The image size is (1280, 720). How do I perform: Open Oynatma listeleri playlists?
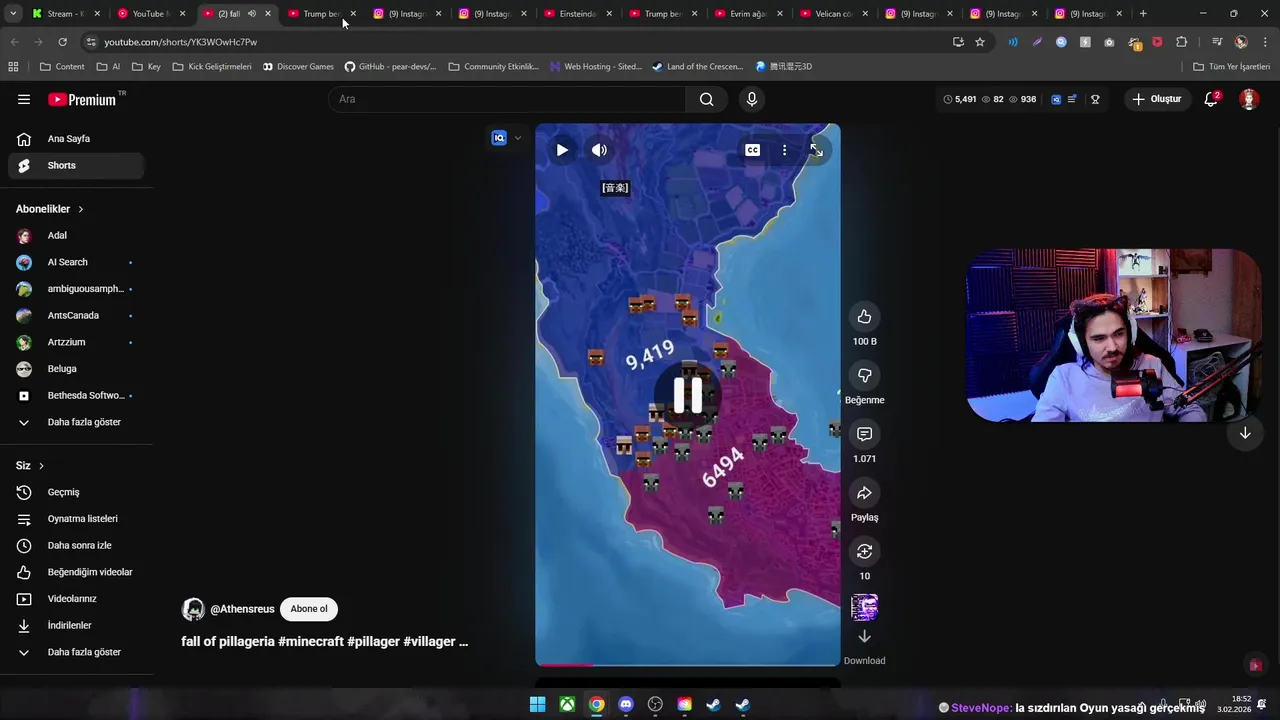coord(76,519)
